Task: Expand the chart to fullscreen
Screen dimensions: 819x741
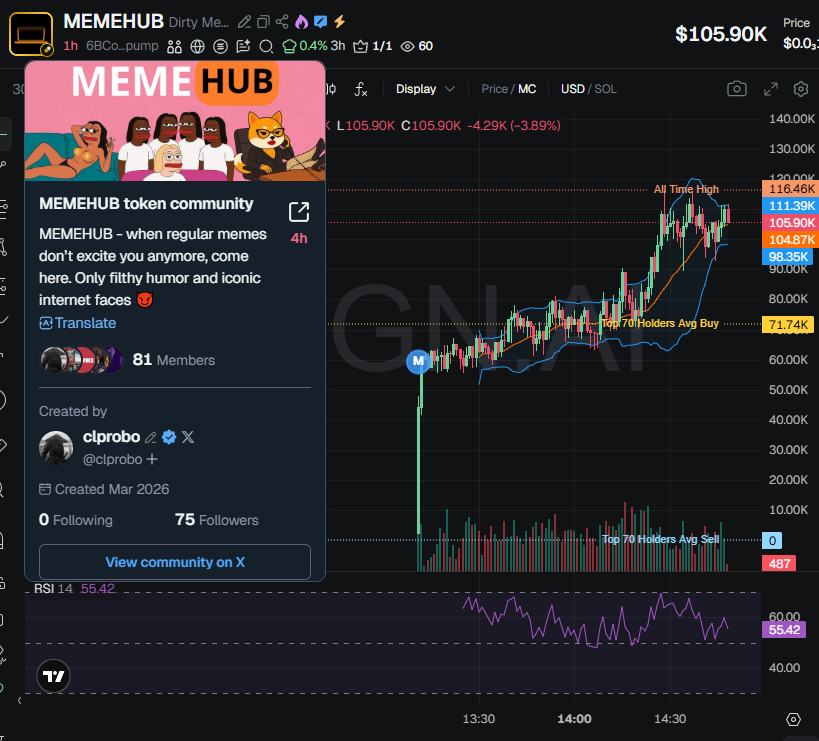Action: point(770,89)
